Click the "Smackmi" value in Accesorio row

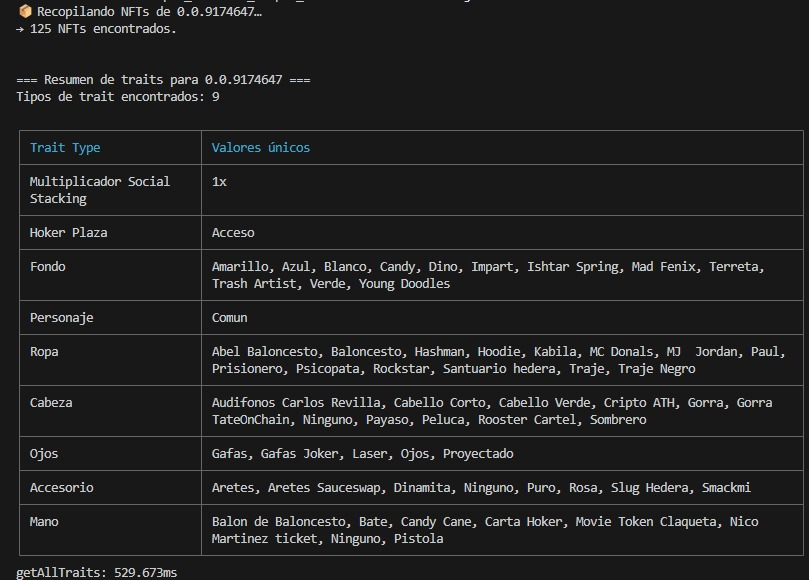726,488
